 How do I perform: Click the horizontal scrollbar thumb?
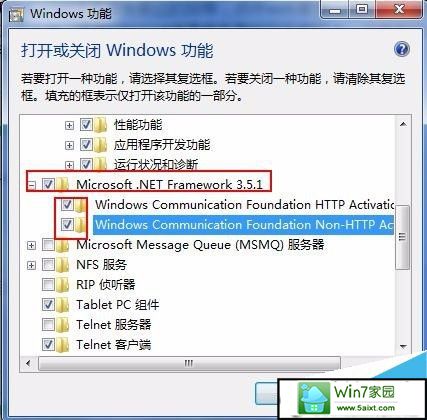tap(189, 363)
